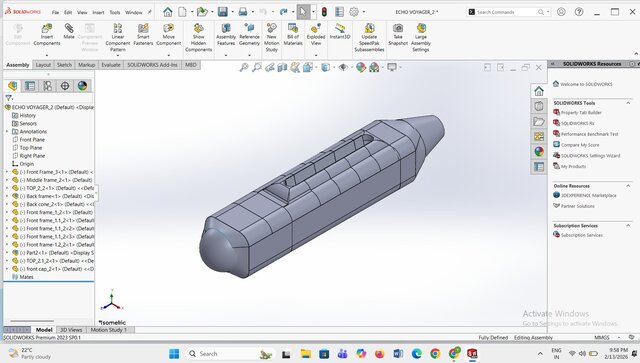
Task: Open the DisplayManager tab icon
Action: 82,86
